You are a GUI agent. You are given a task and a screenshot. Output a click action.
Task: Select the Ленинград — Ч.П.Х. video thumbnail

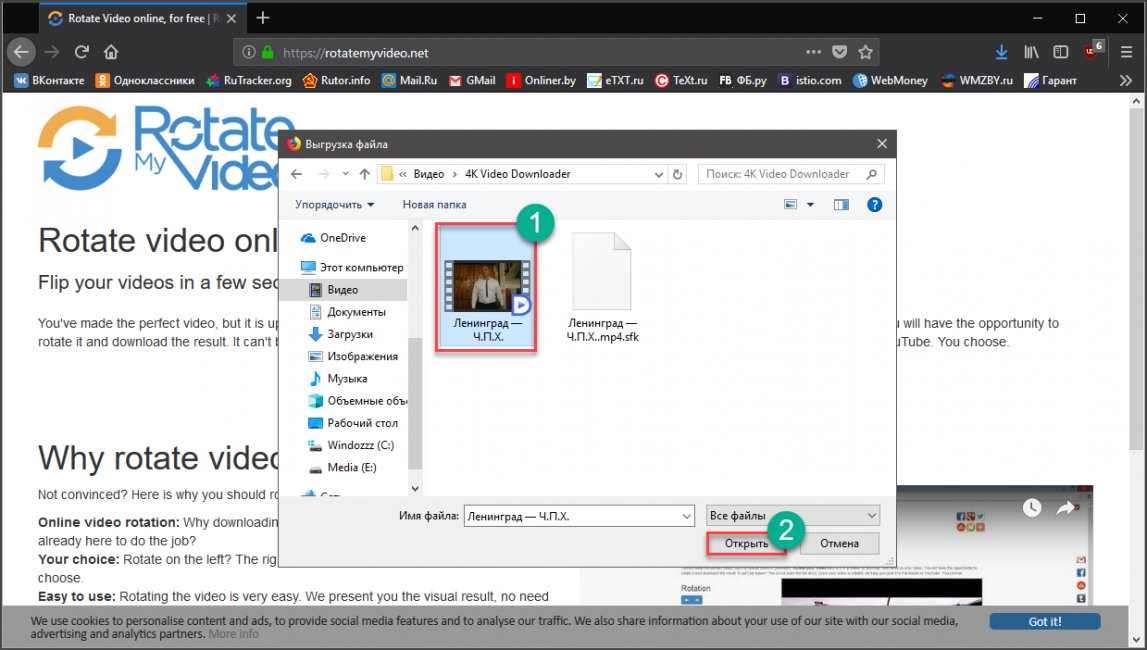coord(487,287)
